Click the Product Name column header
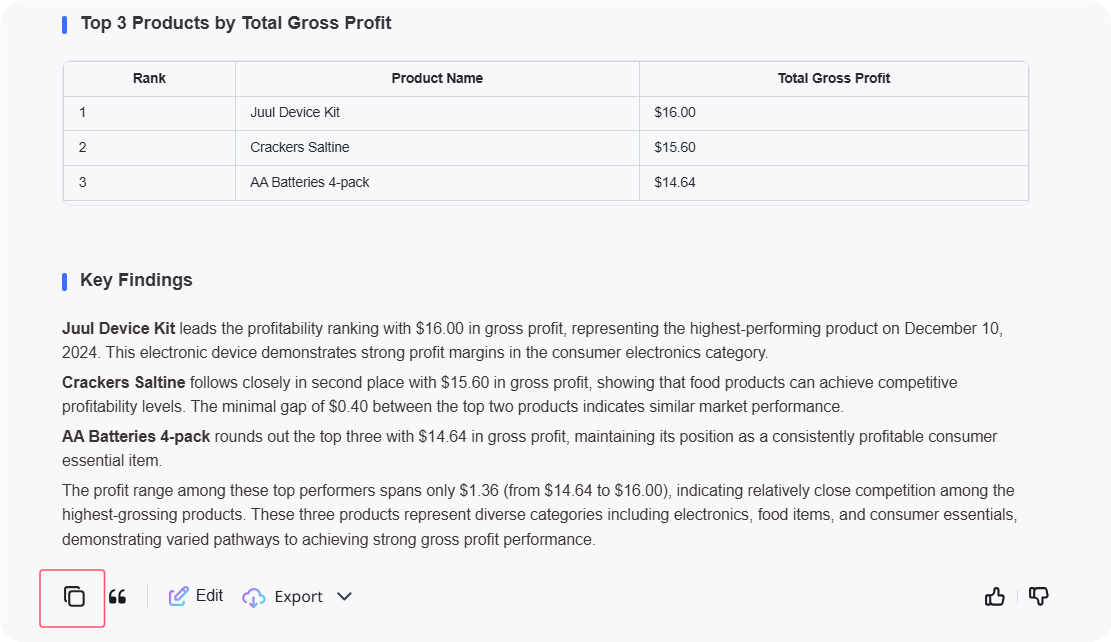Image resolution: width=1111 pixels, height=642 pixels. tap(437, 78)
